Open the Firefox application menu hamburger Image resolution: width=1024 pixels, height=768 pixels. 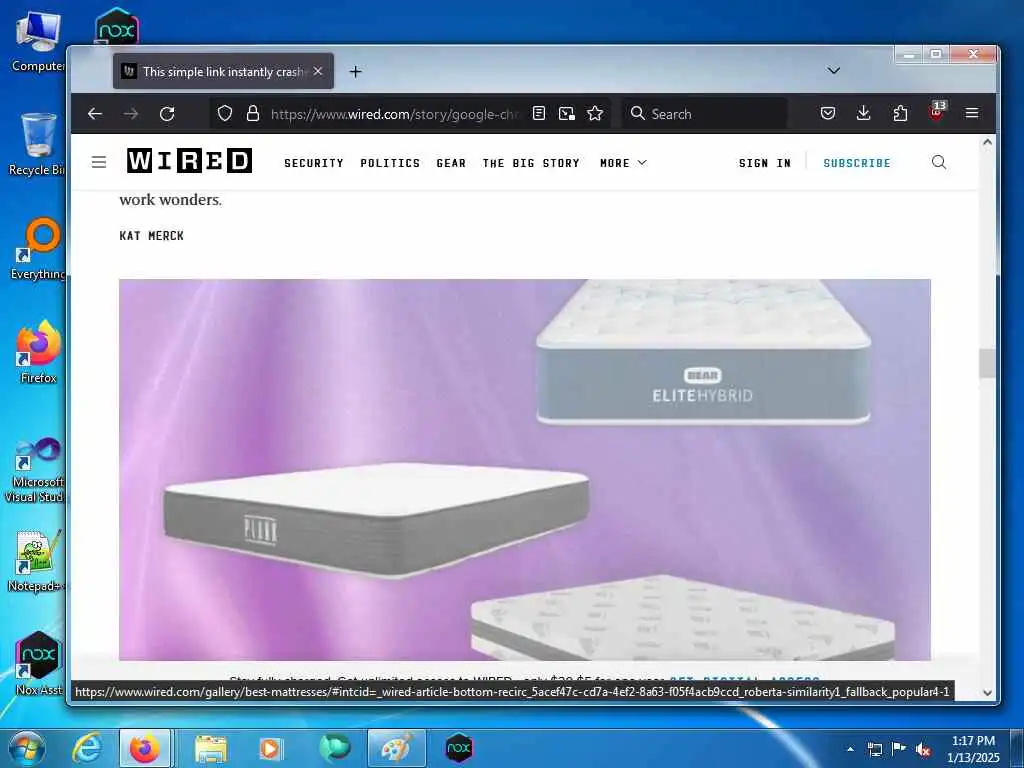(972, 114)
